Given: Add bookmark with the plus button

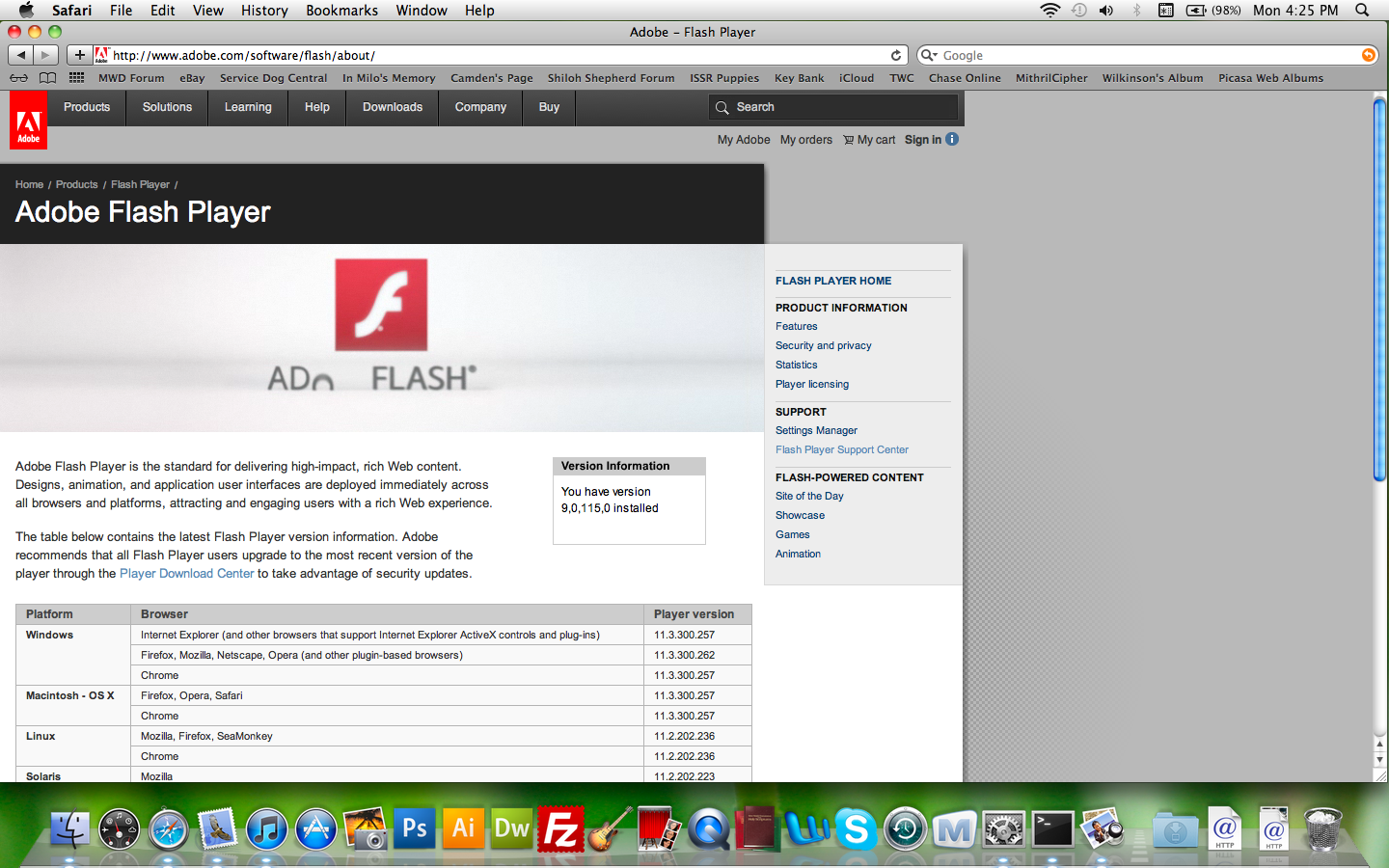Looking at the screenshot, I should point(79,55).
